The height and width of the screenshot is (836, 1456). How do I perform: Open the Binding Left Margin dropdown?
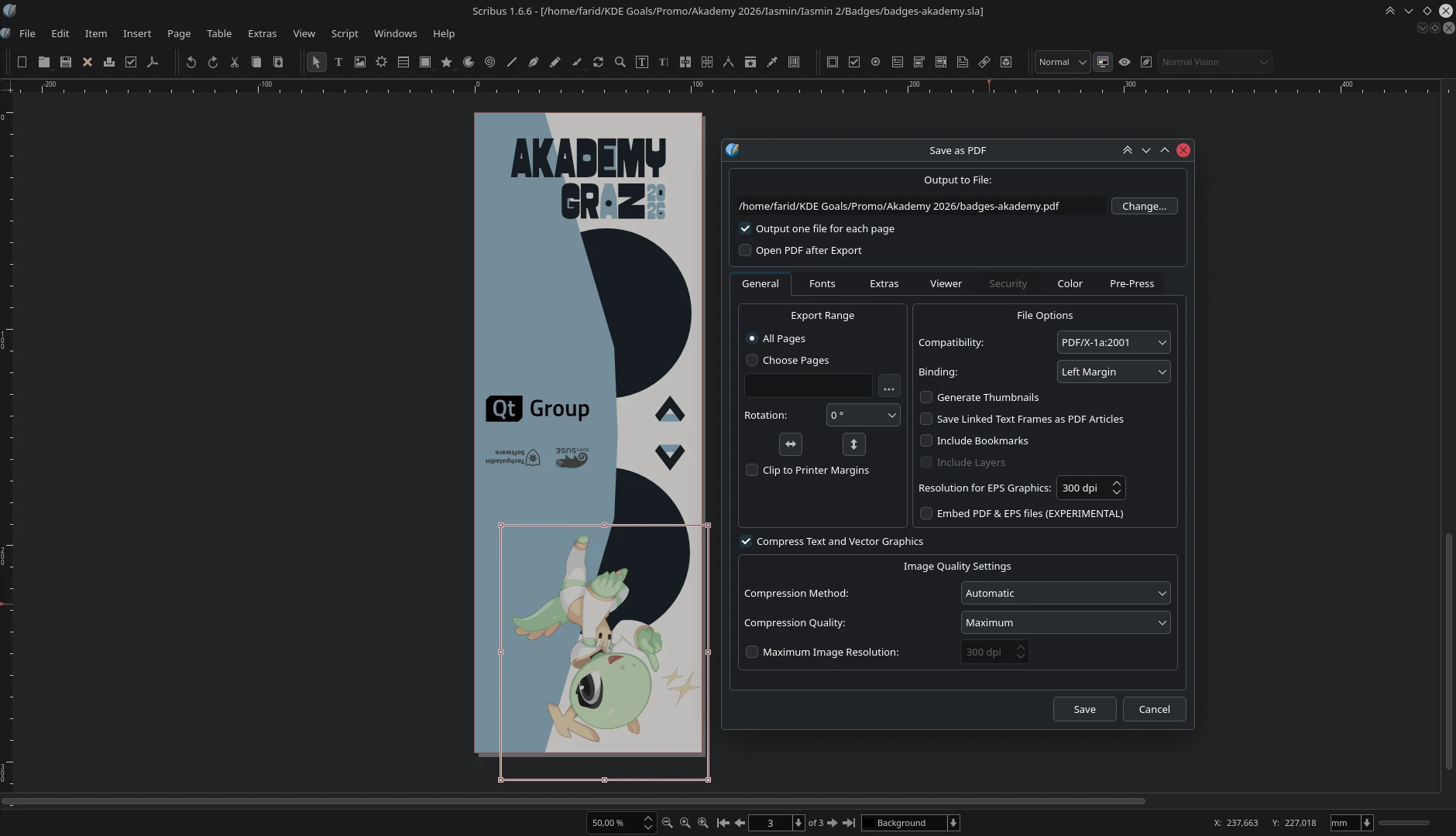1114,372
